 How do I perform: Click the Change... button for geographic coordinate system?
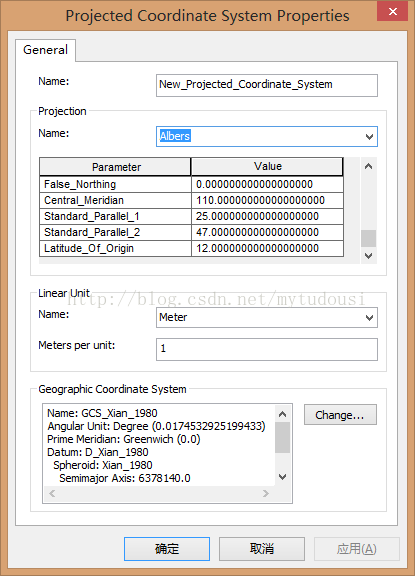point(340,415)
